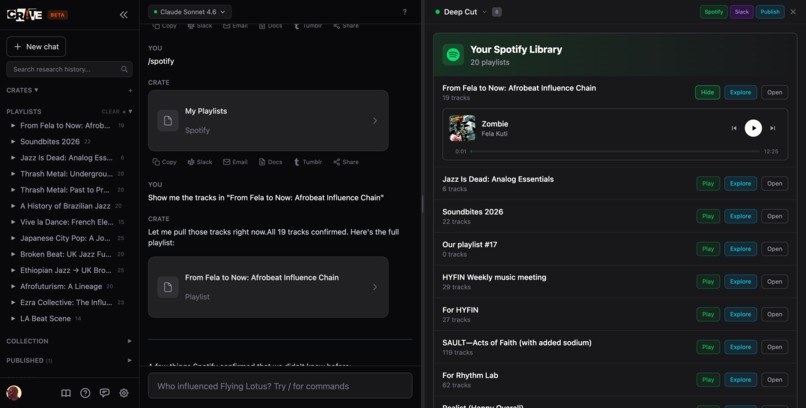Copy the My Playlists response
Viewport: 806px width, 408px height.
pyautogui.click(x=164, y=162)
